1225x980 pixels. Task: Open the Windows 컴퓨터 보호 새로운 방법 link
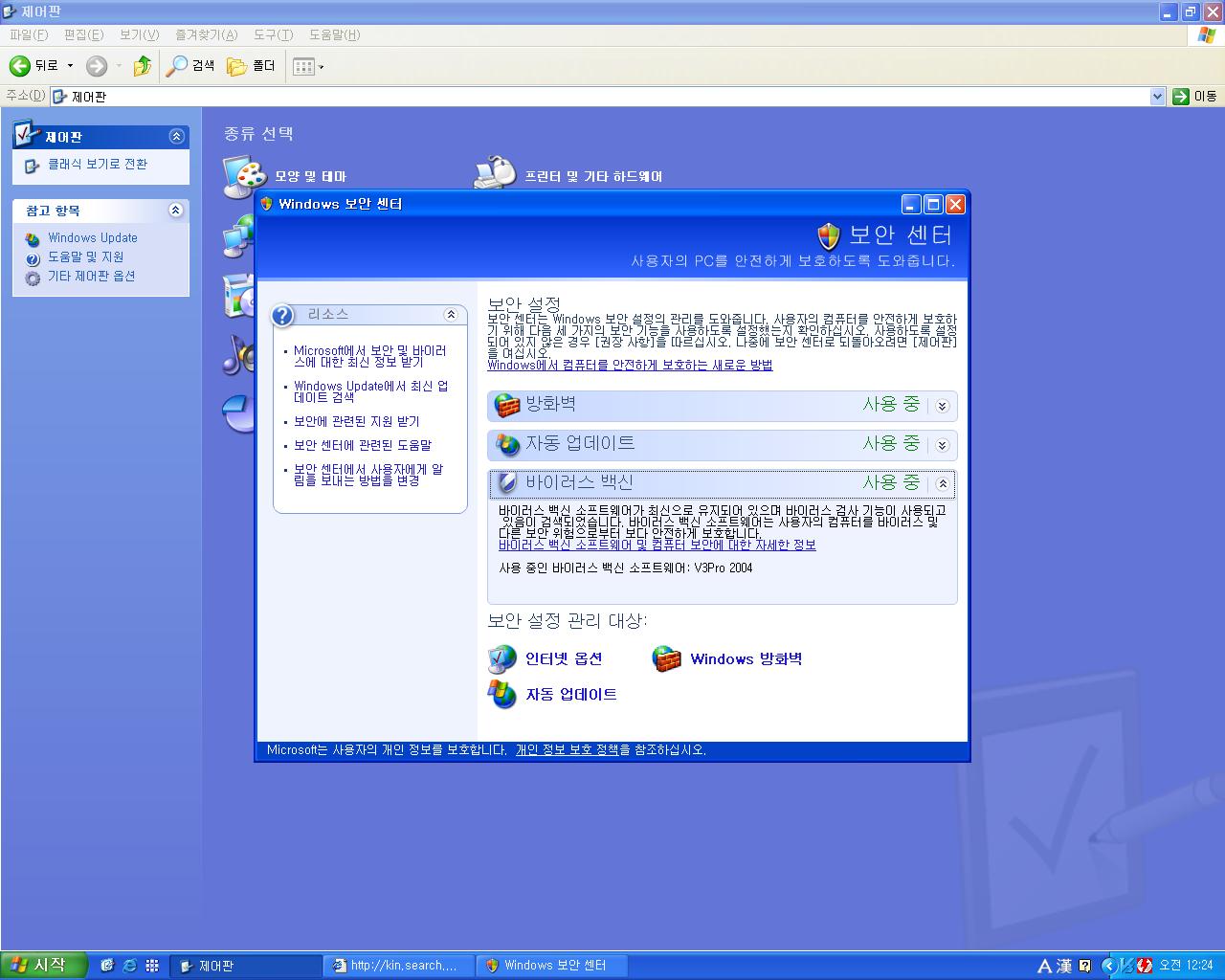tap(630, 365)
